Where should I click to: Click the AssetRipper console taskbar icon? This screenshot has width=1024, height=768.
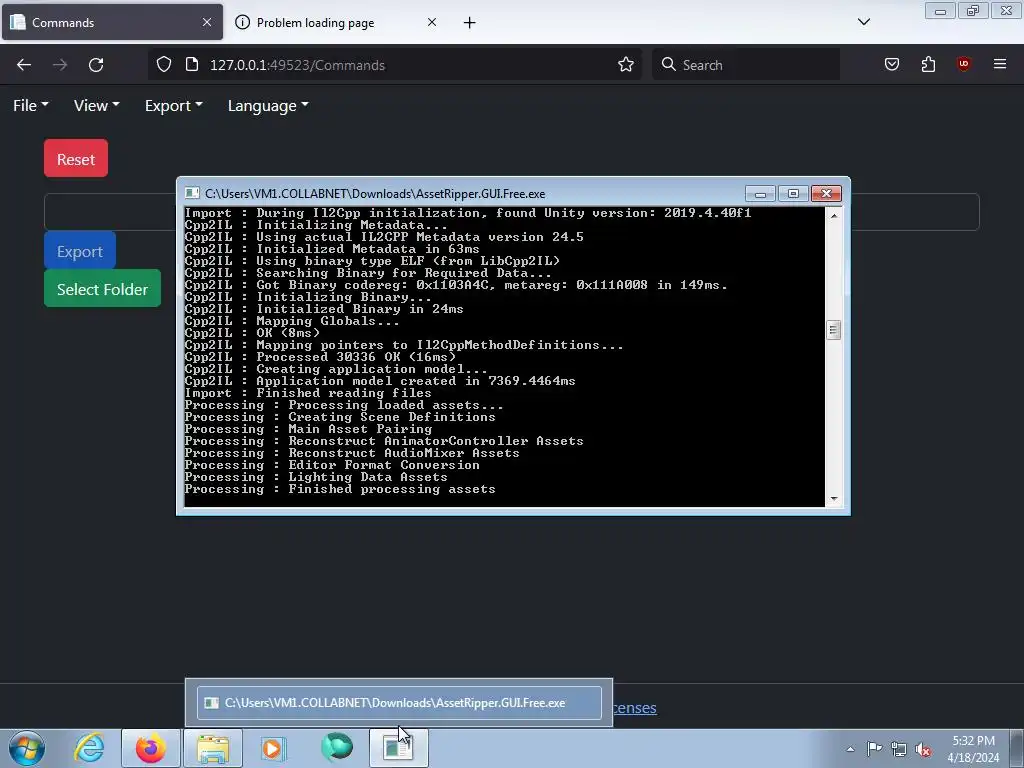pos(399,748)
